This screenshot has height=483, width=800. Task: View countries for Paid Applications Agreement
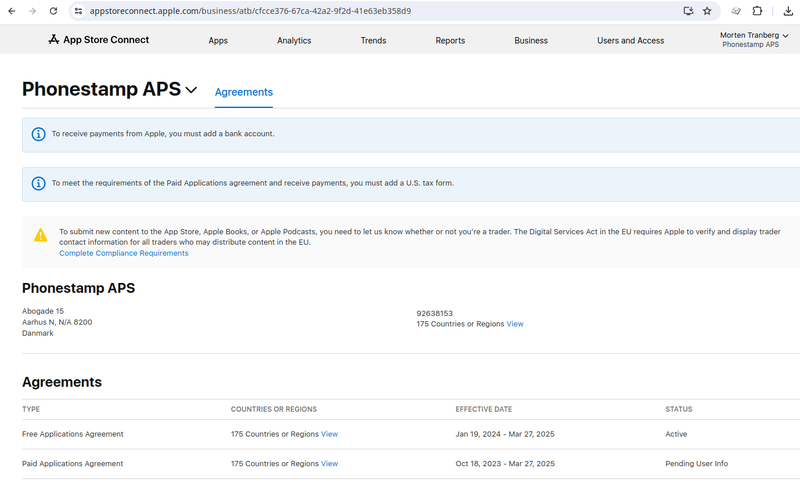click(329, 464)
